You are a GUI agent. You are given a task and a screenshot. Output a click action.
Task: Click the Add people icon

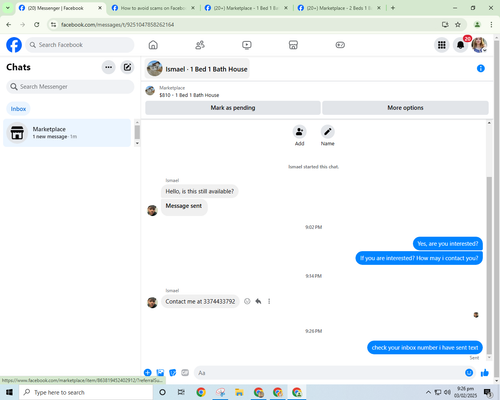click(299, 132)
